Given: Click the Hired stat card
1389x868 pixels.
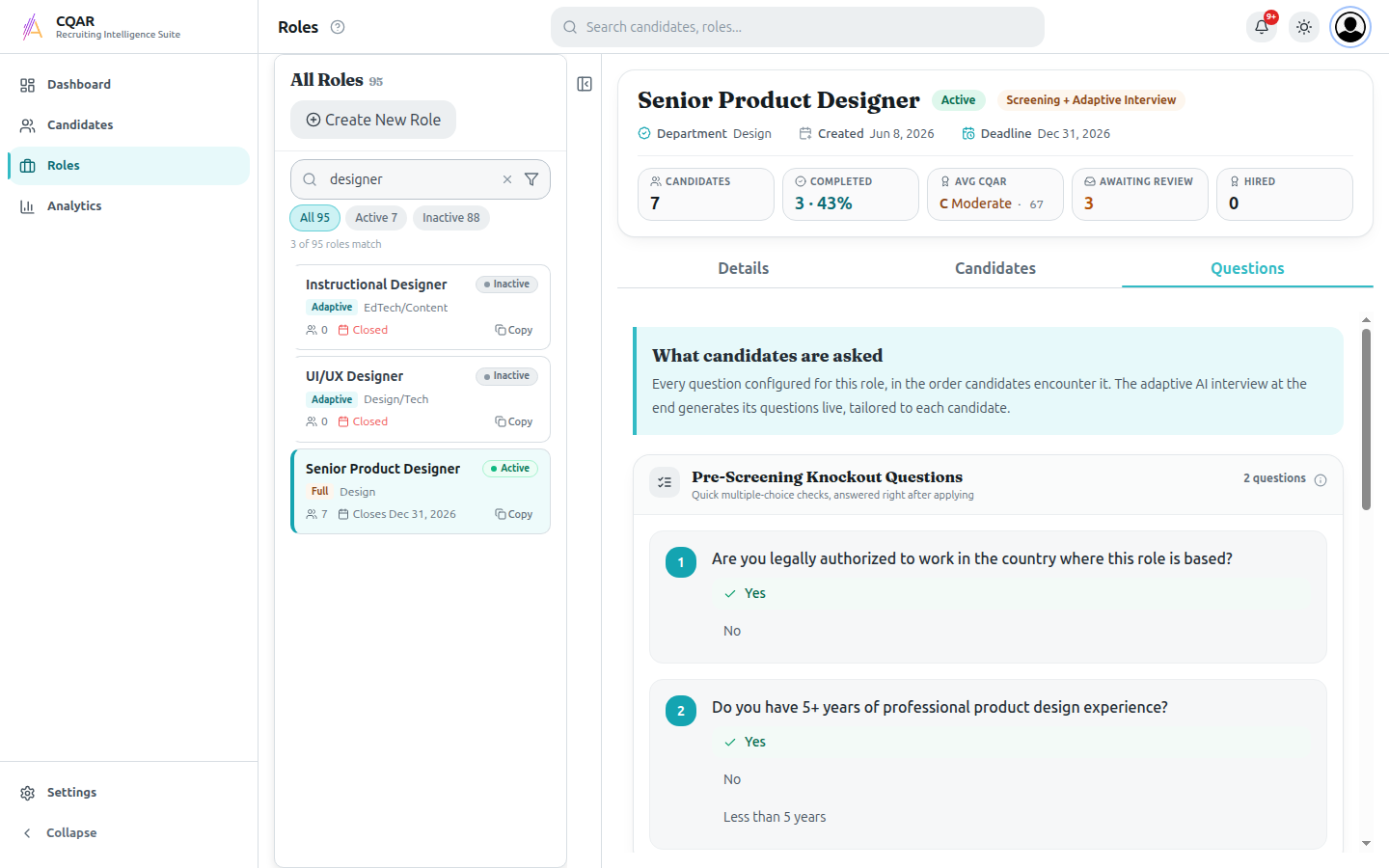Looking at the screenshot, I should click(x=1285, y=194).
